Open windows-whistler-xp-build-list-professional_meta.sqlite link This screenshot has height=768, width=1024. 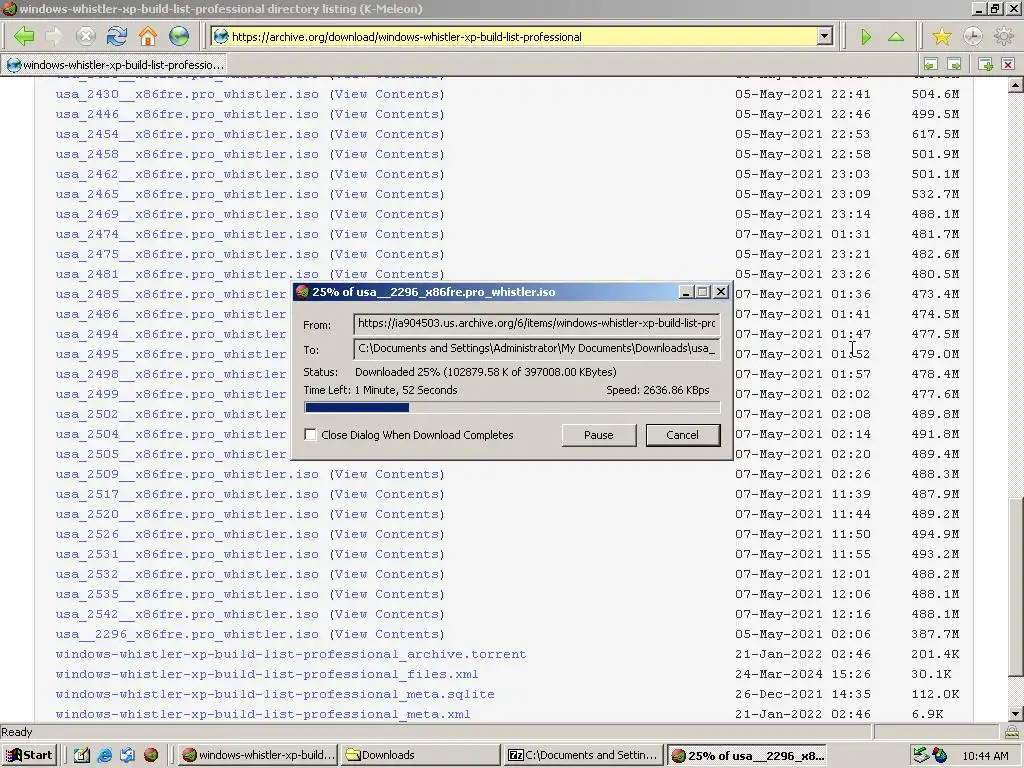tap(275, 694)
